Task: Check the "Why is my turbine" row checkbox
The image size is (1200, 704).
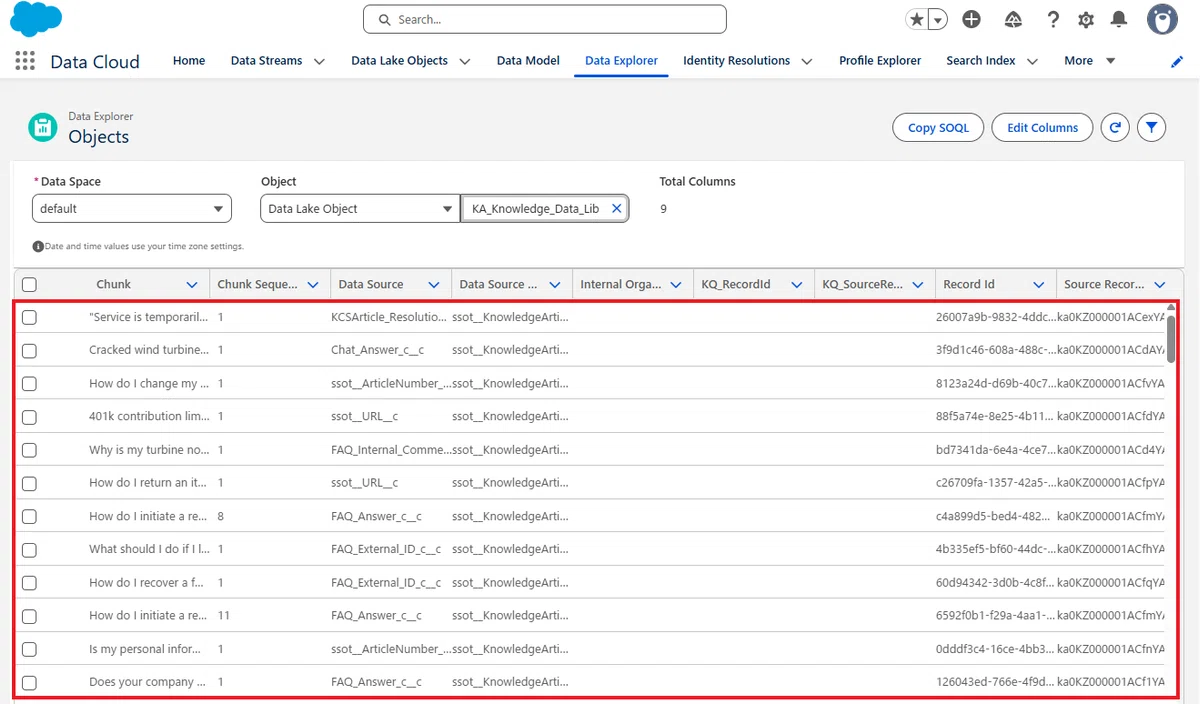Action: 29,450
